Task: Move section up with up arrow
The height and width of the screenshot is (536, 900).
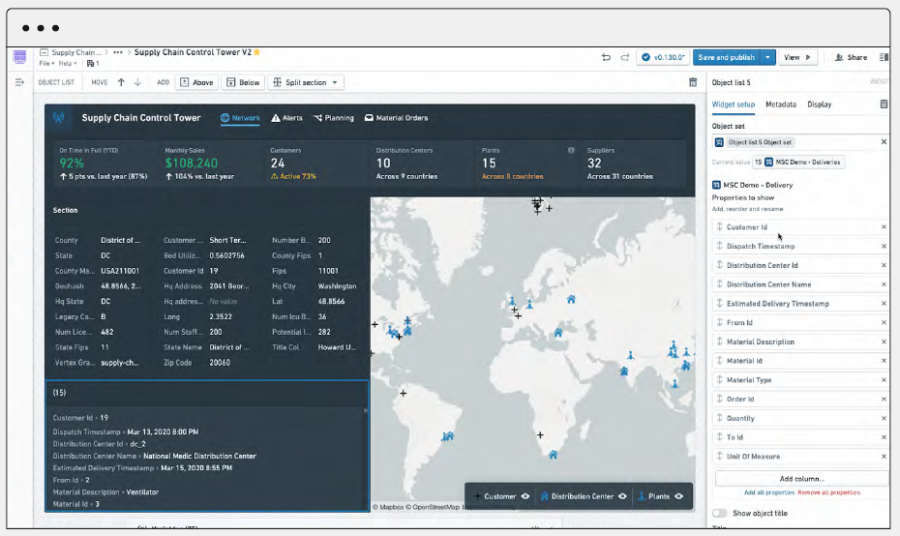Action: pyautogui.click(x=121, y=83)
